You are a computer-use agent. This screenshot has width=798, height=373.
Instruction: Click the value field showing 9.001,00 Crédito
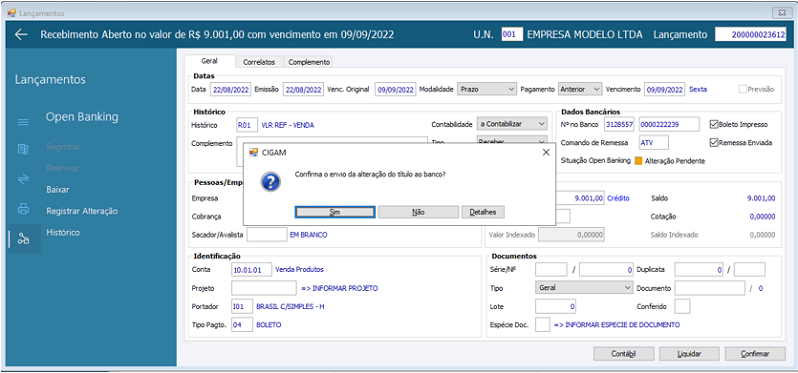579,197
